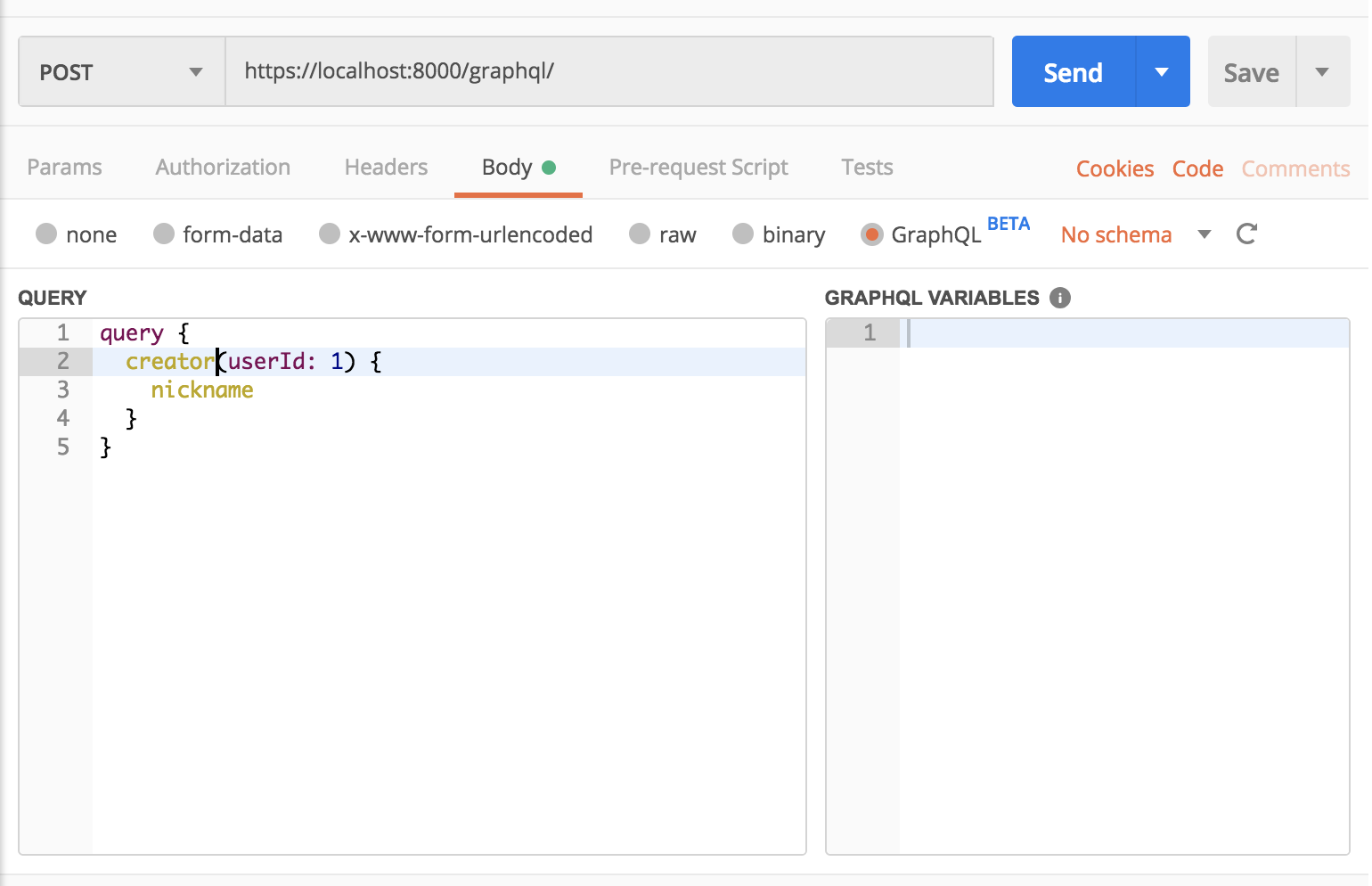This screenshot has height=886, width=1372.
Task: Open the Code link
Action: pyautogui.click(x=1197, y=168)
